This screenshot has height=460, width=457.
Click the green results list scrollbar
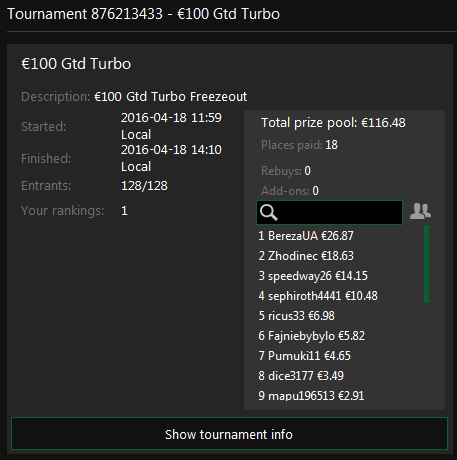pos(426,264)
